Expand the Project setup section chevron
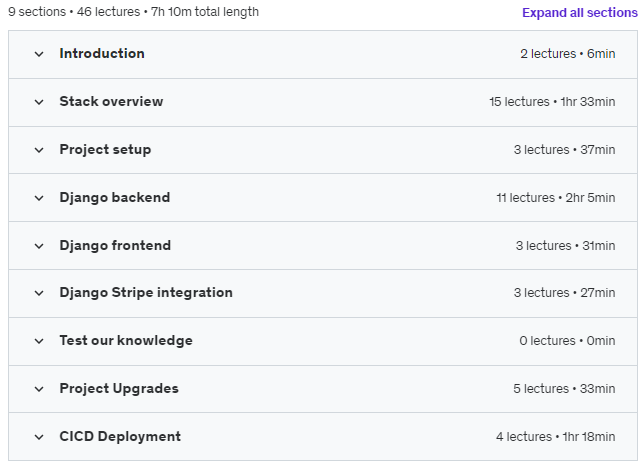644x465 pixels. point(39,150)
